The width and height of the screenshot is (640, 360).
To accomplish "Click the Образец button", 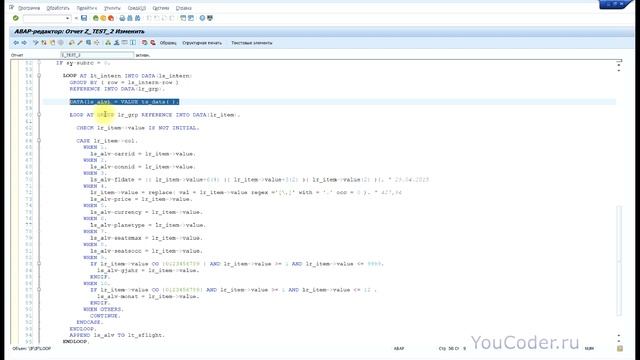I will click(x=168, y=43).
